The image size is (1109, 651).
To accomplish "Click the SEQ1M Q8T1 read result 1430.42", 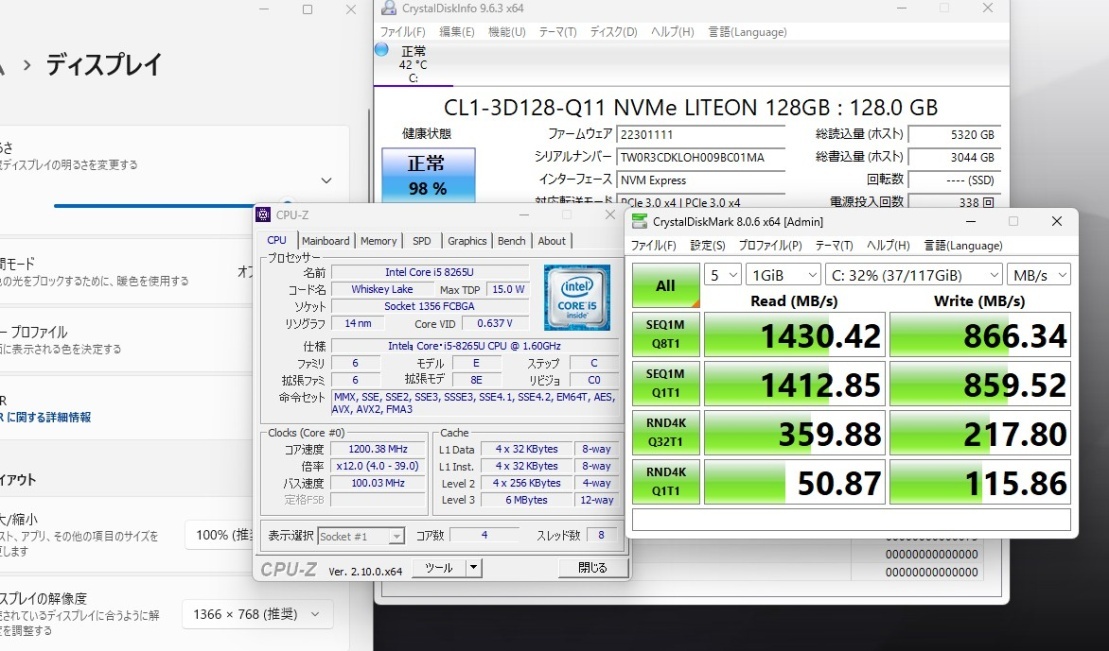I will 795,335.
